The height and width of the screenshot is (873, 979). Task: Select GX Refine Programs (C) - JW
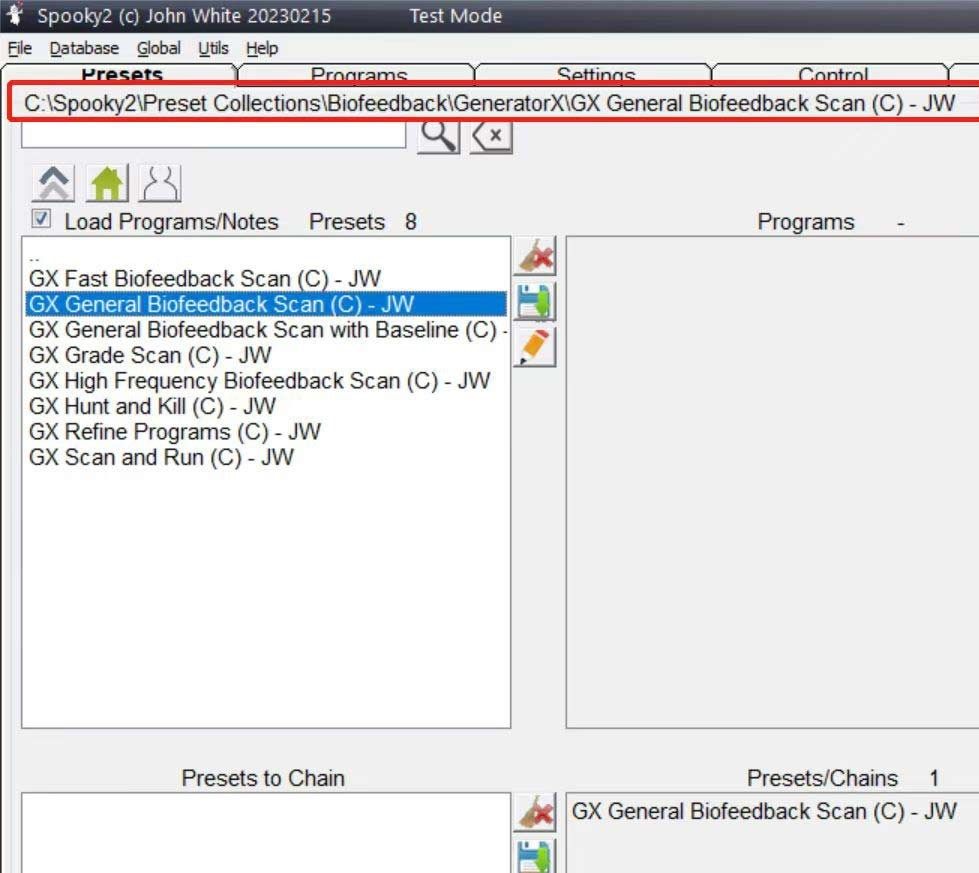267,432
